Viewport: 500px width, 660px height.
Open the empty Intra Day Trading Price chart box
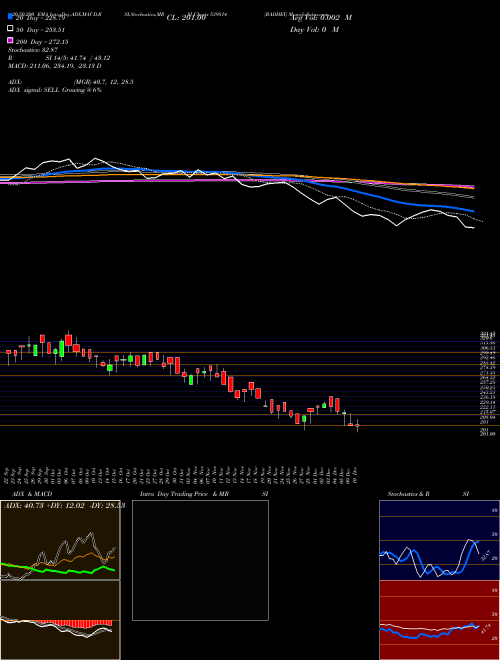[x=200, y=560]
